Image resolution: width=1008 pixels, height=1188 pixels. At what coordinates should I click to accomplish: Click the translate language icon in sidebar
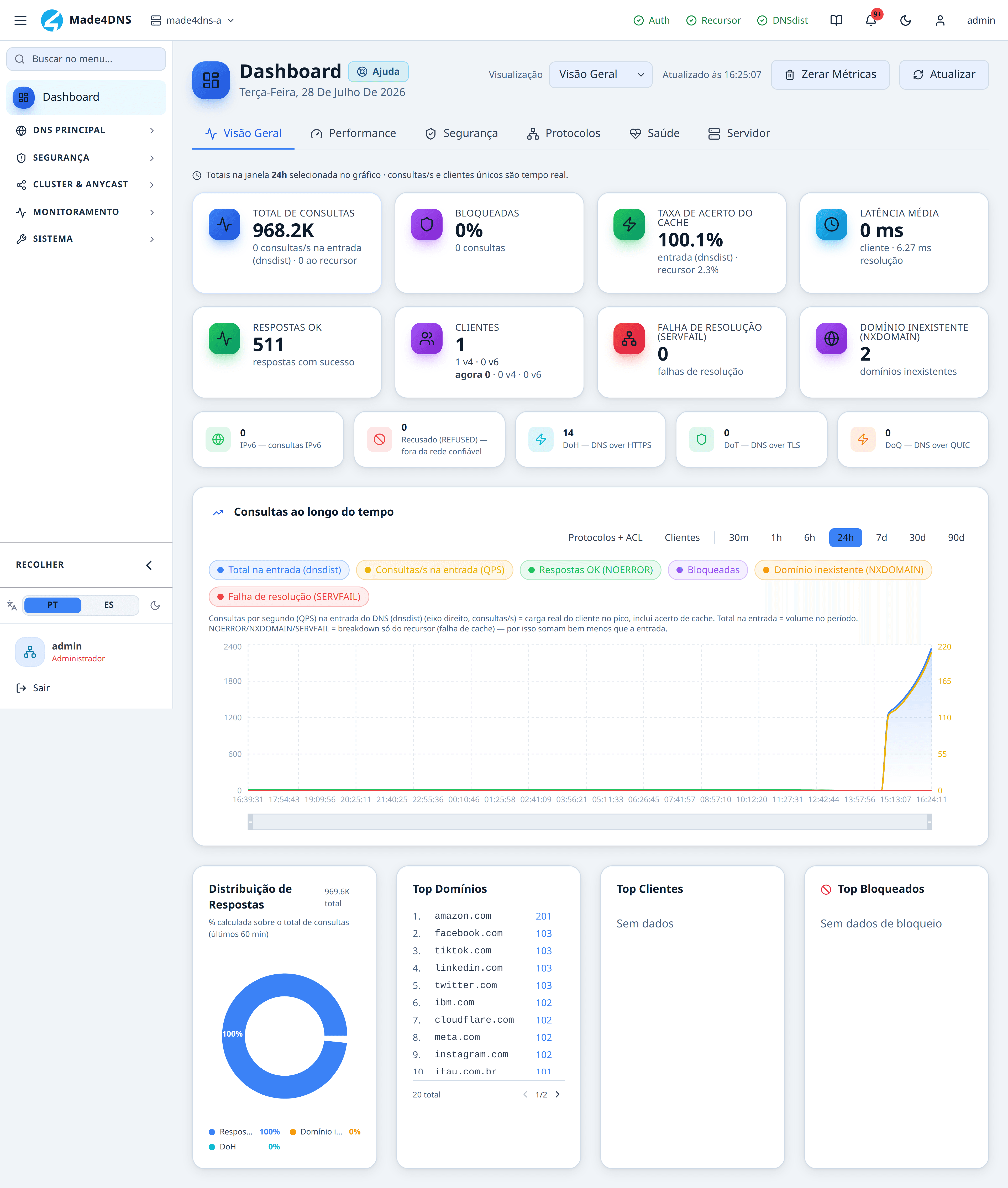click(x=12, y=605)
